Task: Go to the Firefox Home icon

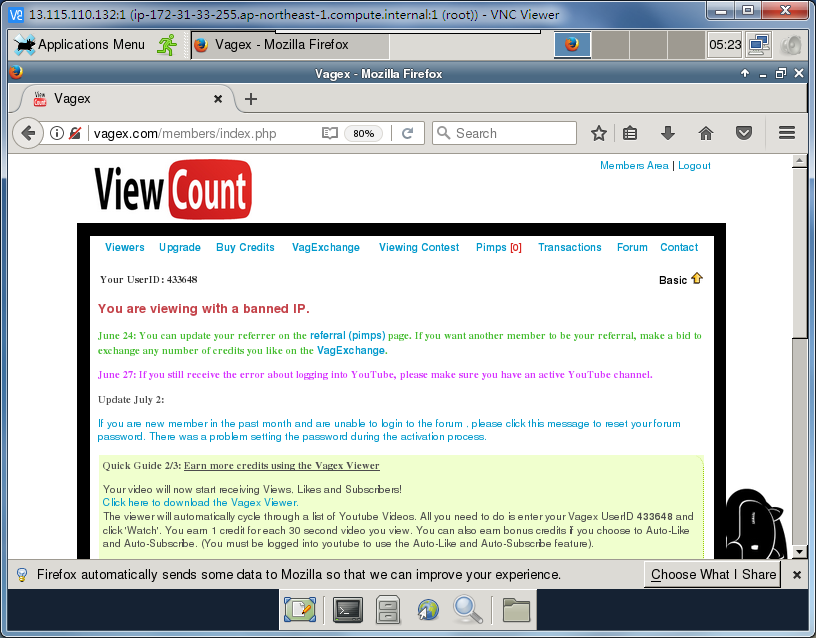Action: point(706,133)
